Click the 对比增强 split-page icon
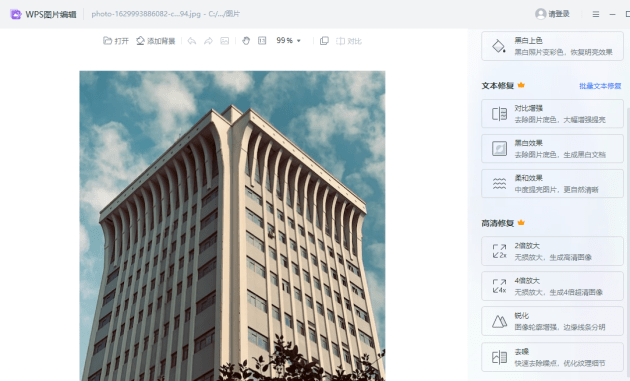This screenshot has height=381, width=630. [499, 114]
